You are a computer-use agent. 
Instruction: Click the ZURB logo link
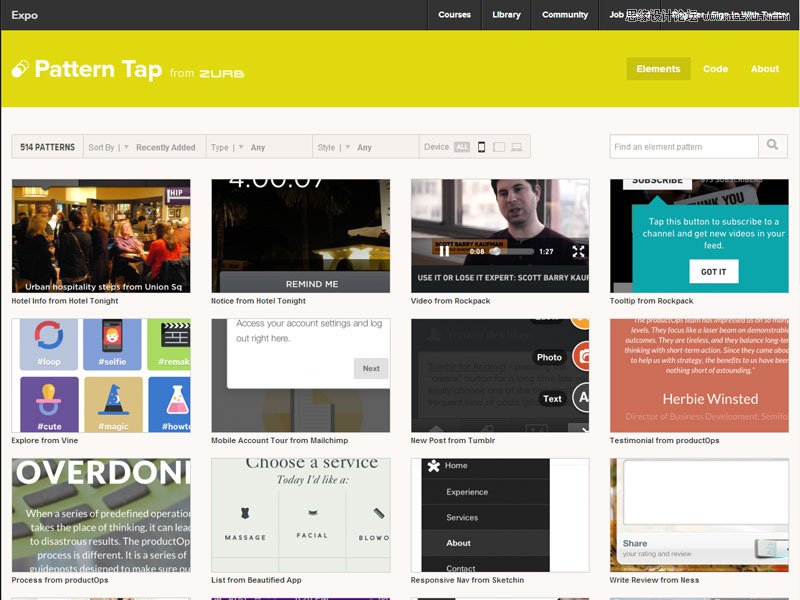click(221, 73)
